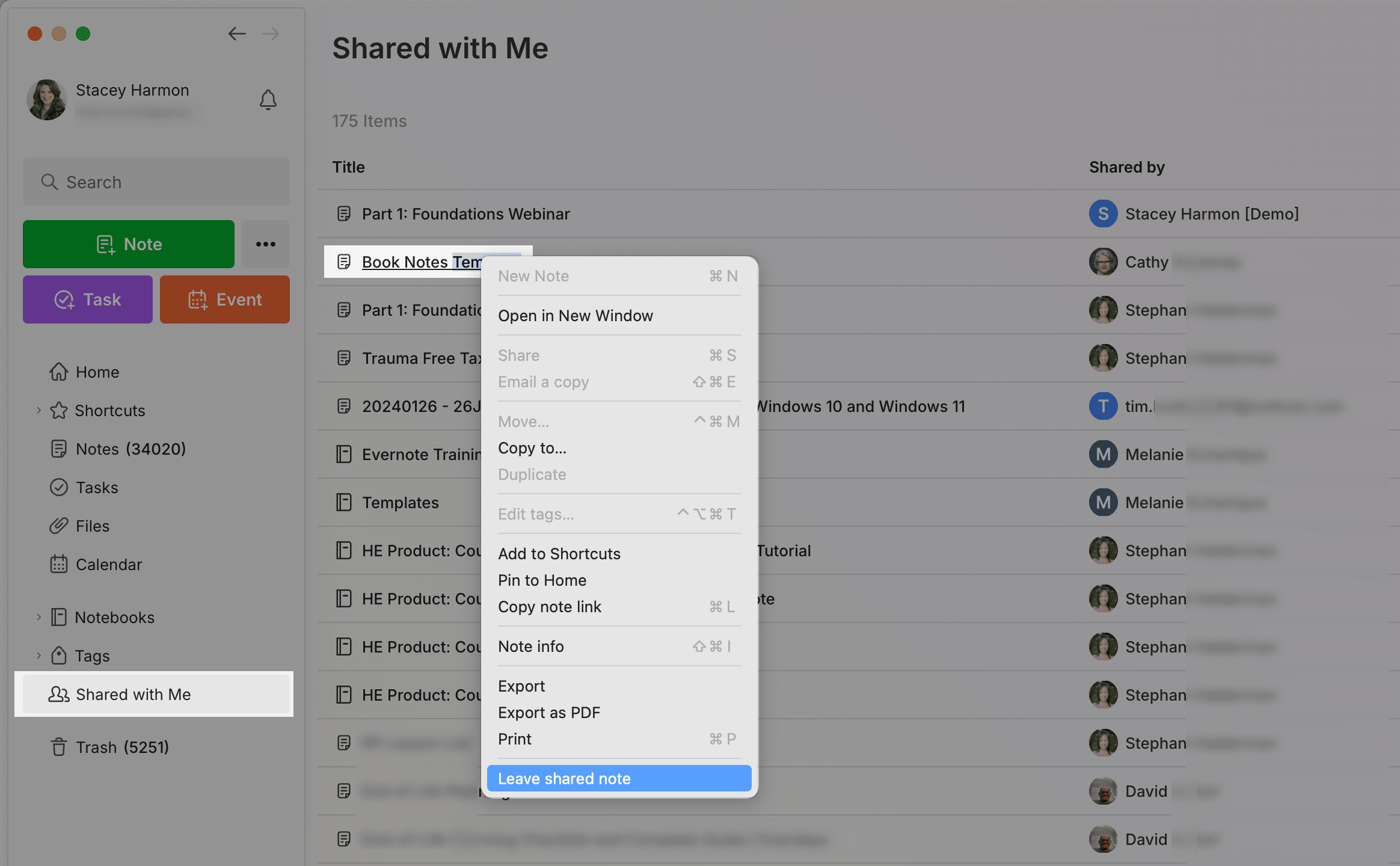Click the notifications bell icon
The width and height of the screenshot is (1400, 866).
(268, 100)
